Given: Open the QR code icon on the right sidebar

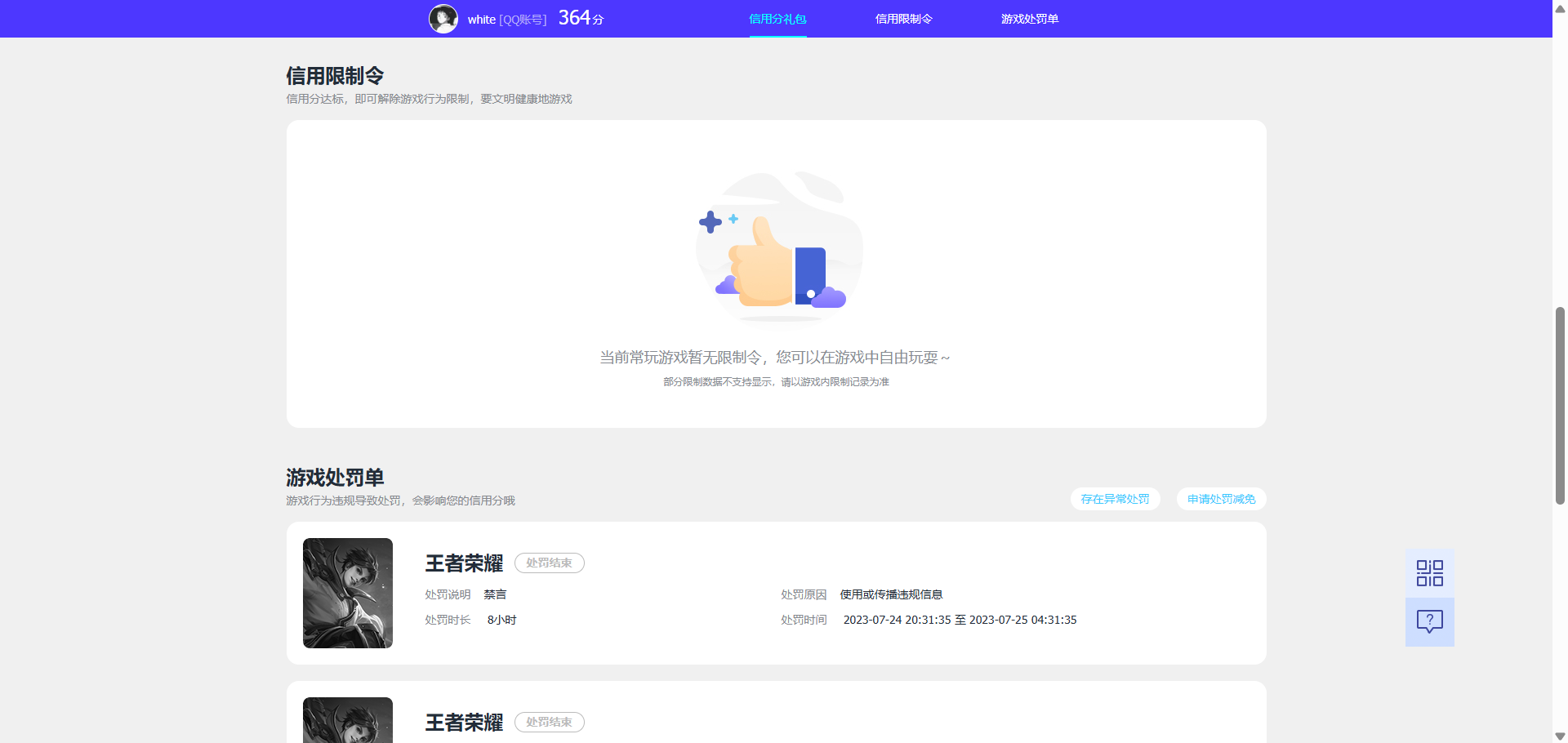Looking at the screenshot, I should 1429,573.
